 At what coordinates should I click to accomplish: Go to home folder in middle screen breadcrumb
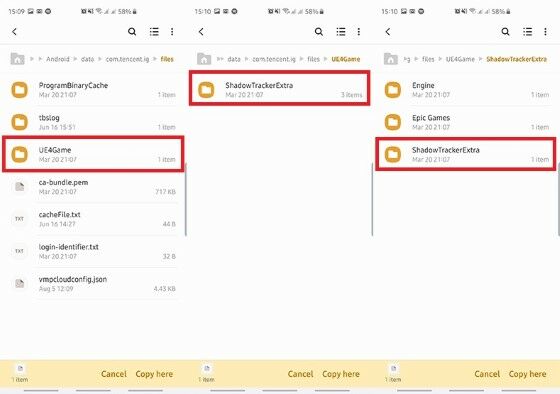(204, 59)
